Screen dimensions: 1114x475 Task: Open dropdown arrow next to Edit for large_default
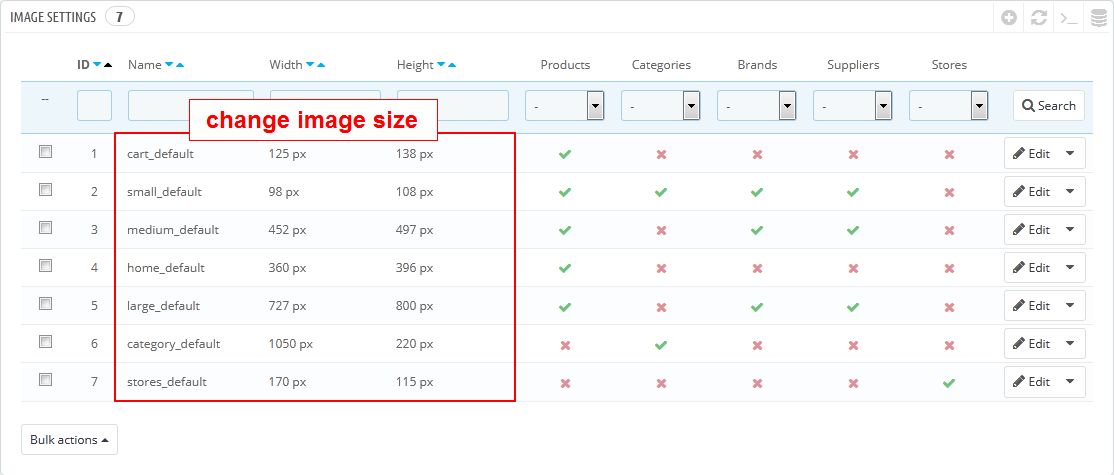point(1070,306)
